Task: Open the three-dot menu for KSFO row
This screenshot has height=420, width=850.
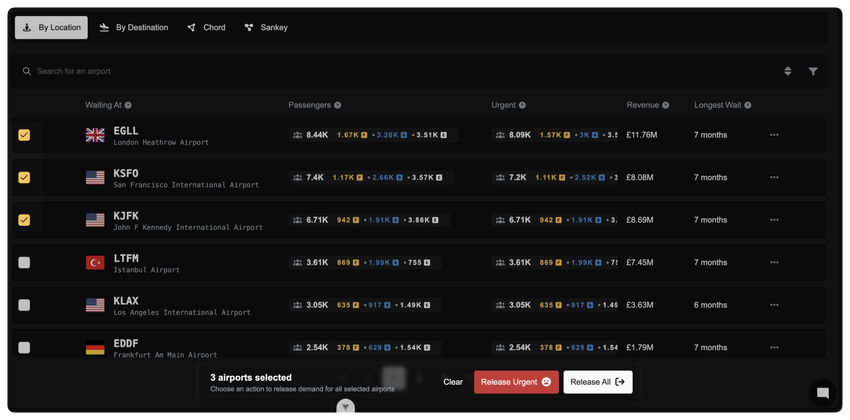Action: click(774, 178)
